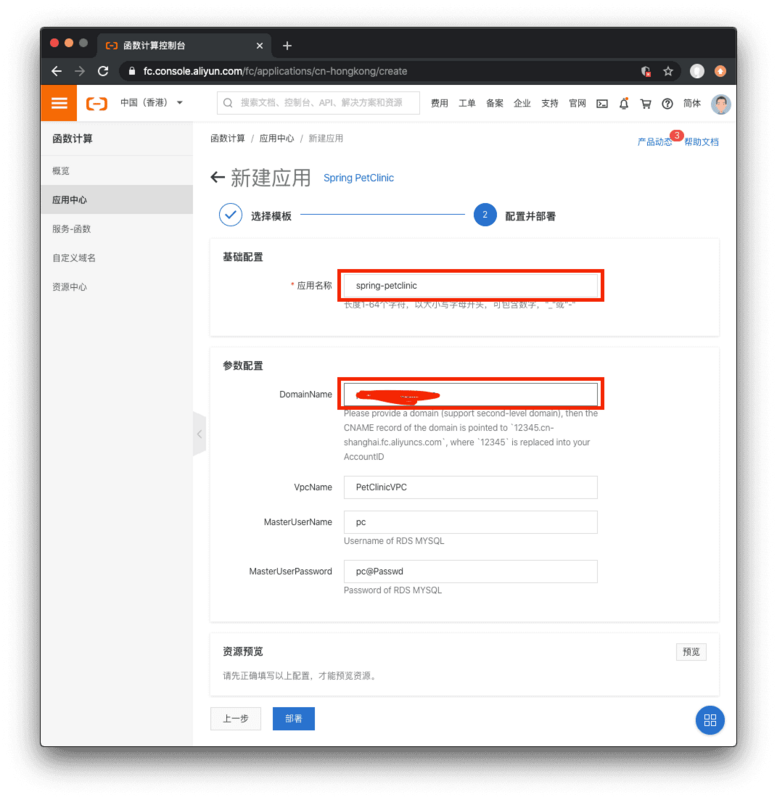Click the blue 部署 button
The width and height of the screenshot is (777, 800).
tap(293, 718)
